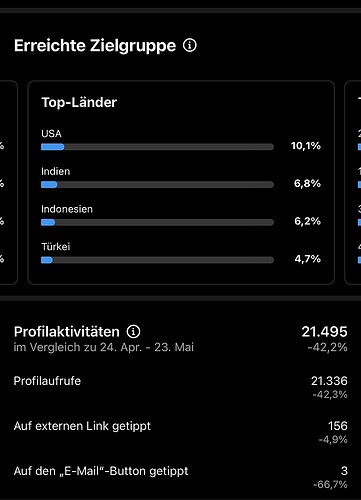Select the 10,1% value for USA
The image size is (361, 500).
click(x=306, y=146)
